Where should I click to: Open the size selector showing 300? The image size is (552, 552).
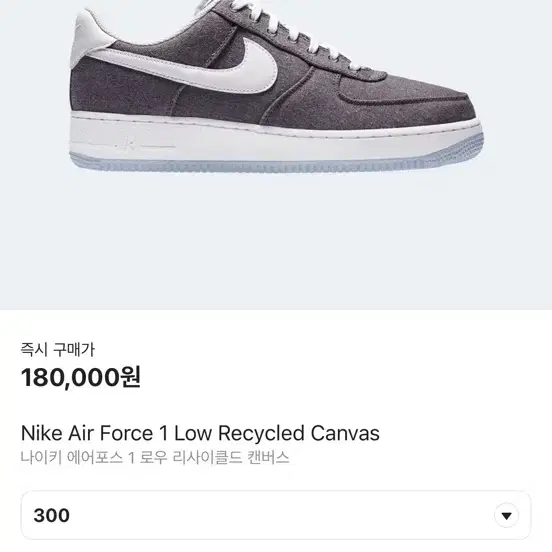pos(276,515)
